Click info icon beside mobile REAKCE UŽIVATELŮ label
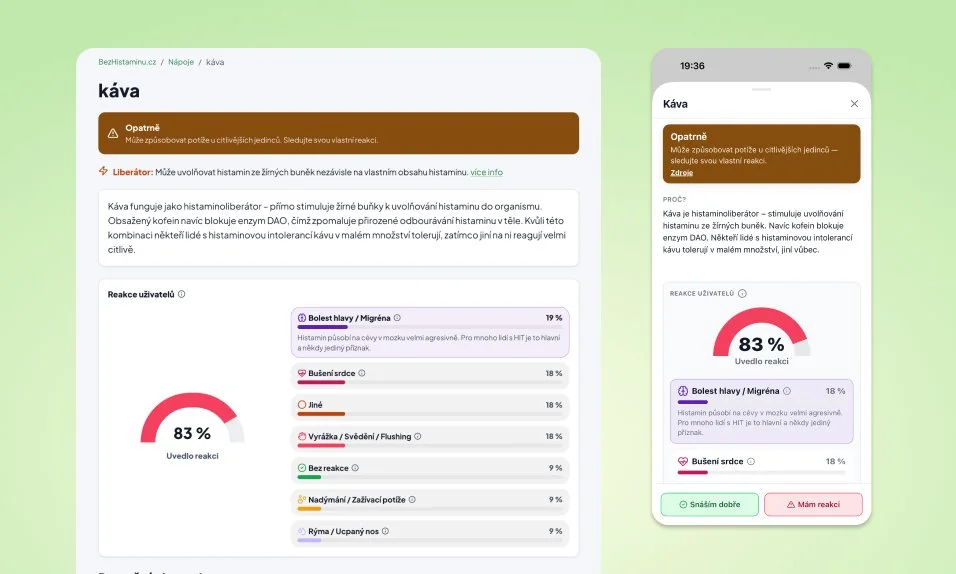Screen dimensions: 956x574 742,293
